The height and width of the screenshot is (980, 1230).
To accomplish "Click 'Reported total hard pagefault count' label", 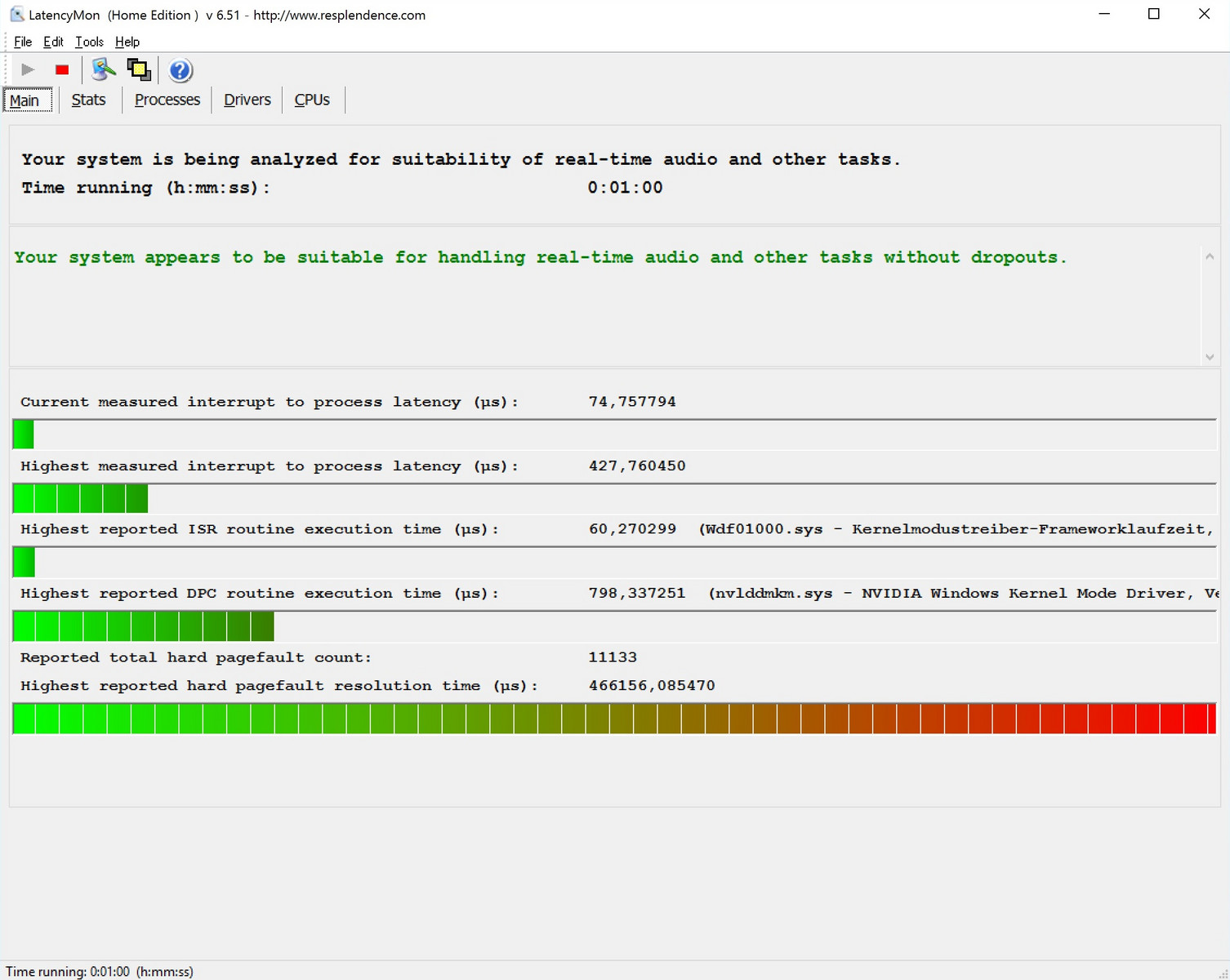I will [x=196, y=657].
